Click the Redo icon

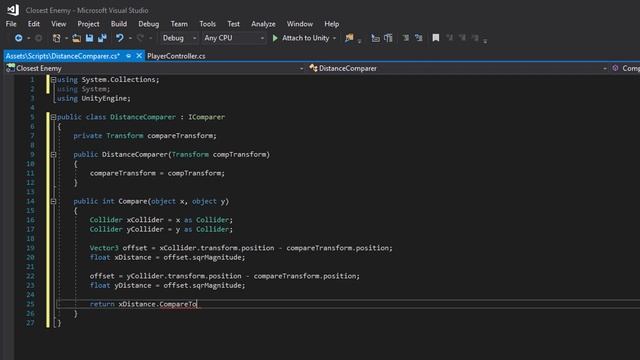tap(140, 38)
